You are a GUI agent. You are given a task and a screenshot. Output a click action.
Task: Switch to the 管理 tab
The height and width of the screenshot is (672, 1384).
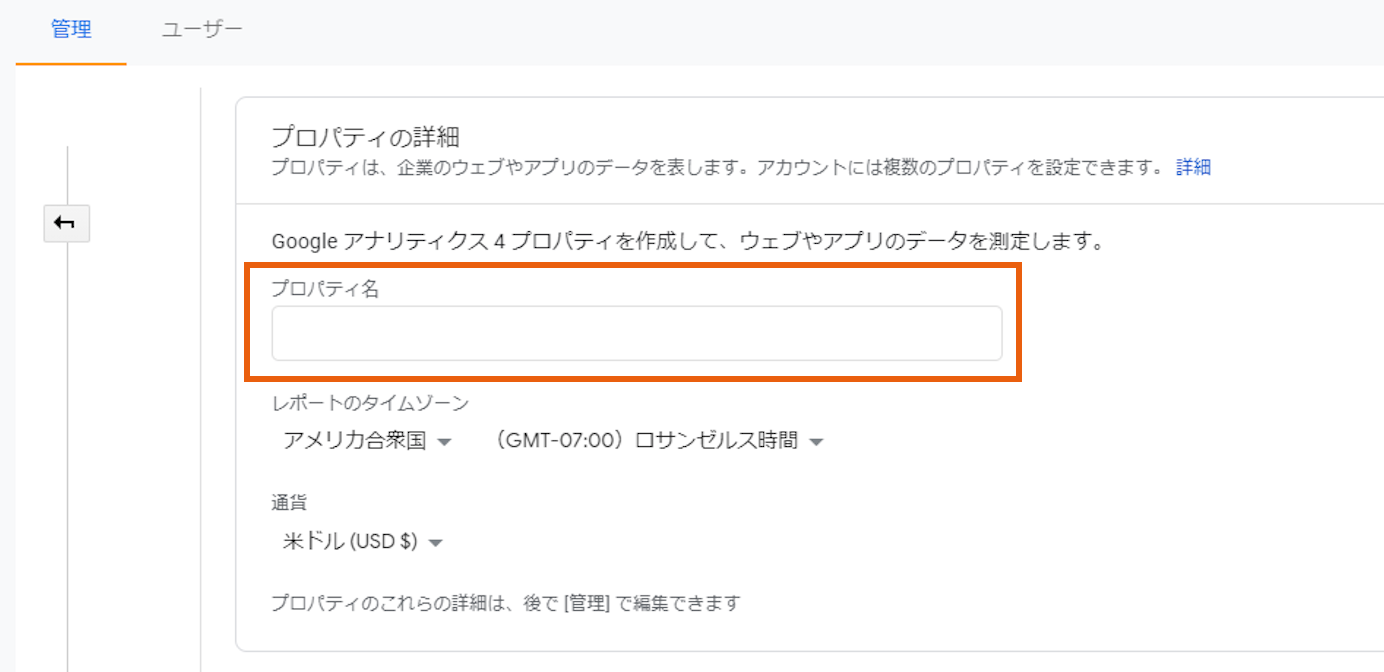[x=71, y=30]
